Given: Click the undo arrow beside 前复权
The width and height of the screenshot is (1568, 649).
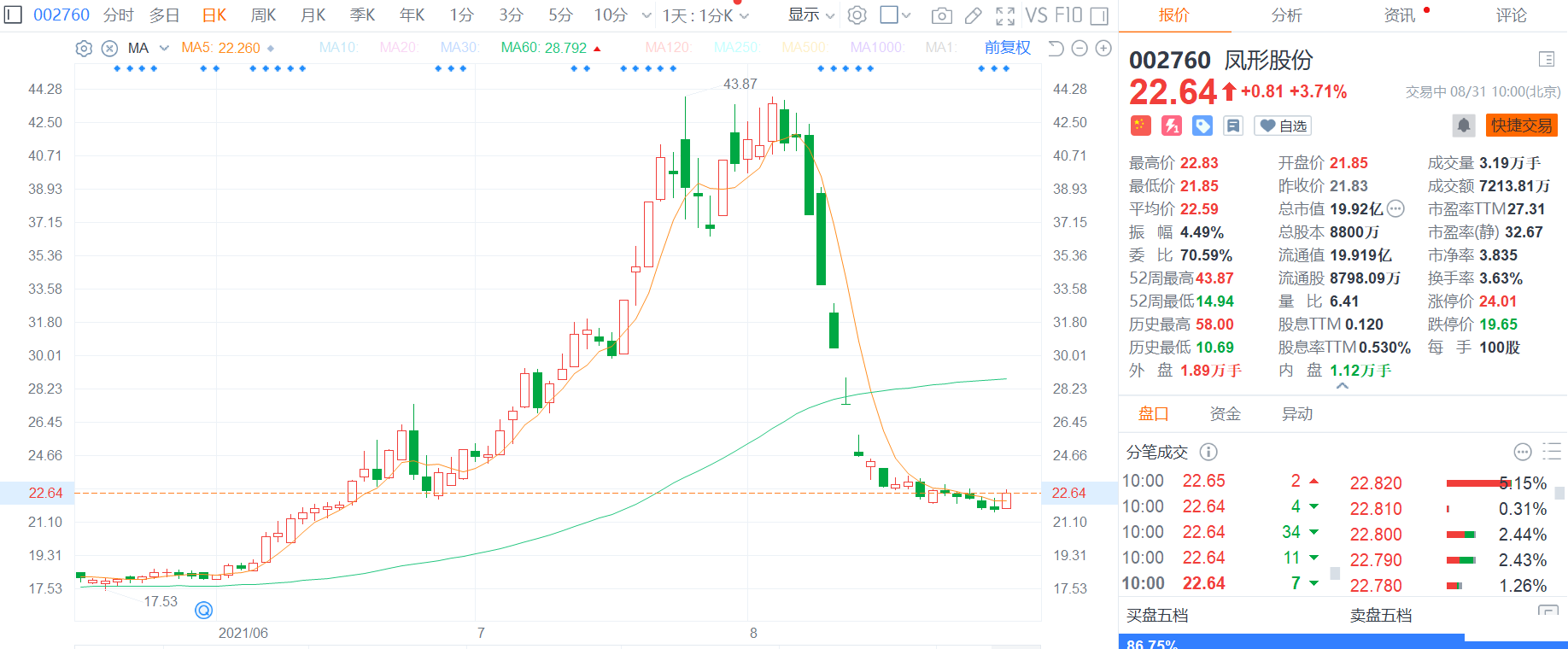Looking at the screenshot, I should click(x=1056, y=49).
